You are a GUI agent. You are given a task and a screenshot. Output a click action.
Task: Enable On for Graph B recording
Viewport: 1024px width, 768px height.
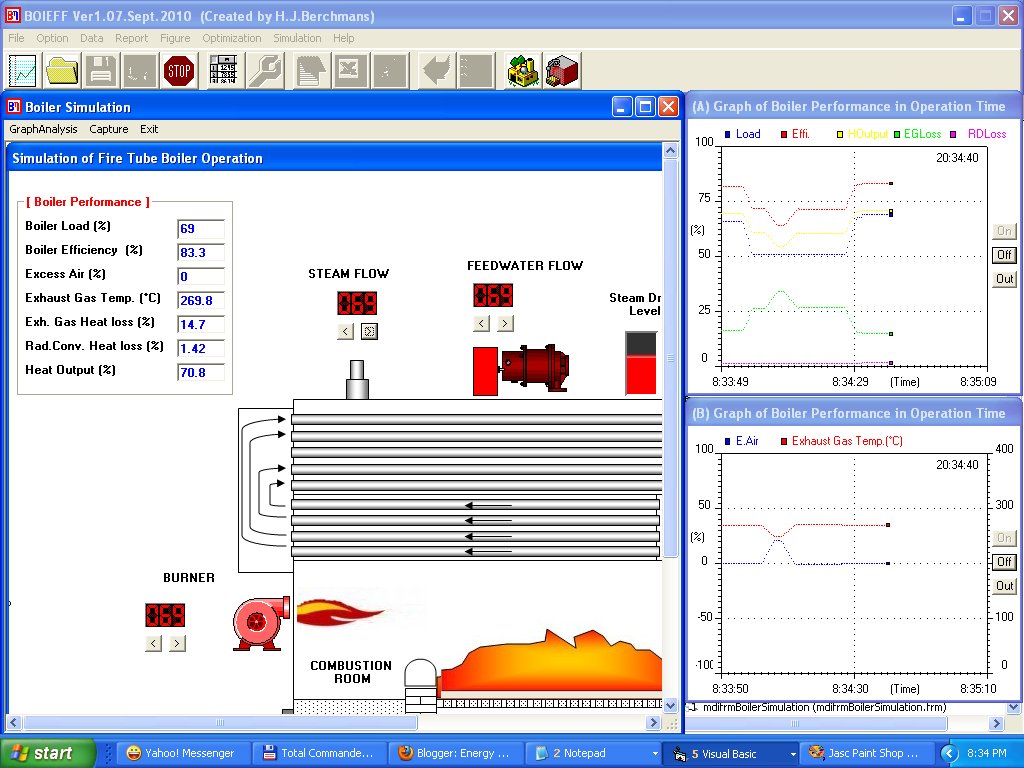(x=1003, y=537)
